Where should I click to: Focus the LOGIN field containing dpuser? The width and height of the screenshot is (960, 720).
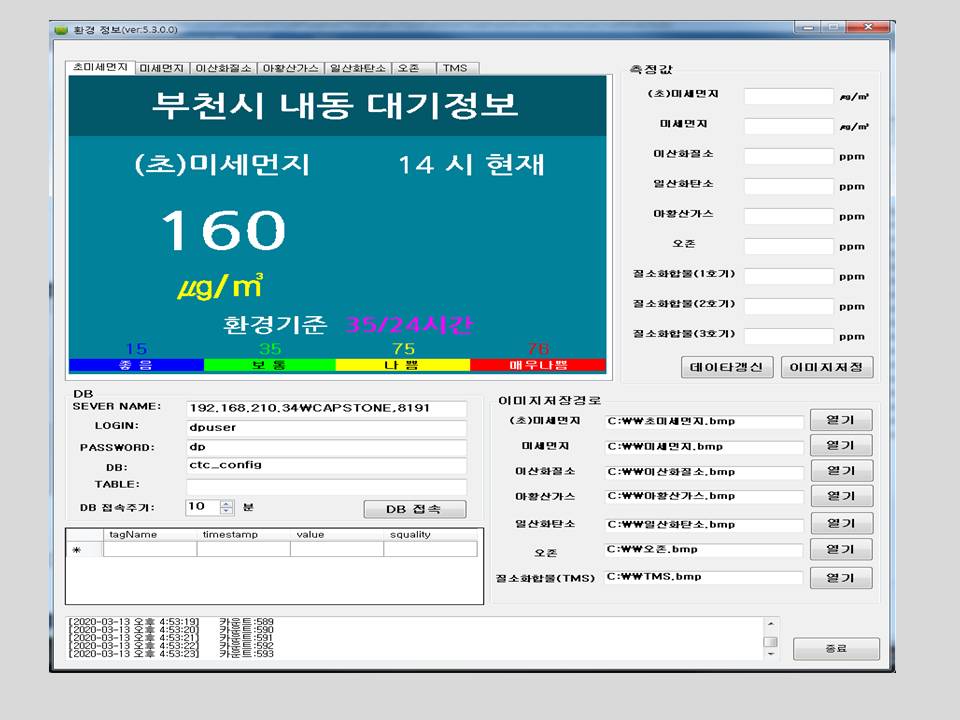[326, 428]
